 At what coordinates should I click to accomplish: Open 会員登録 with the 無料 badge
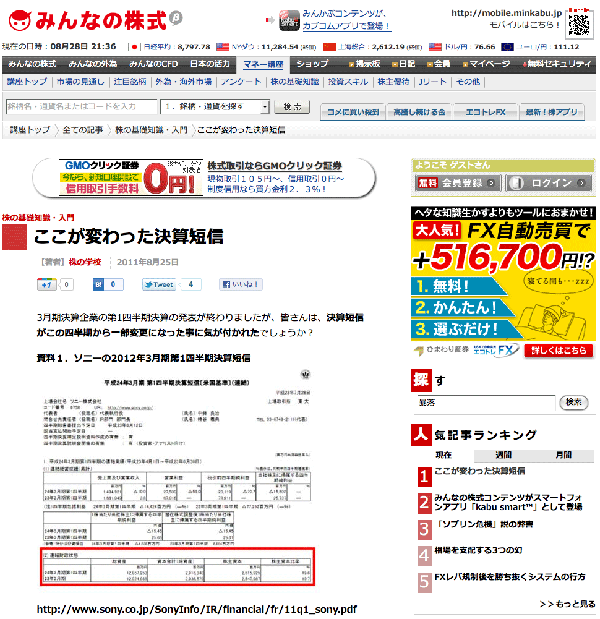pos(450,183)
